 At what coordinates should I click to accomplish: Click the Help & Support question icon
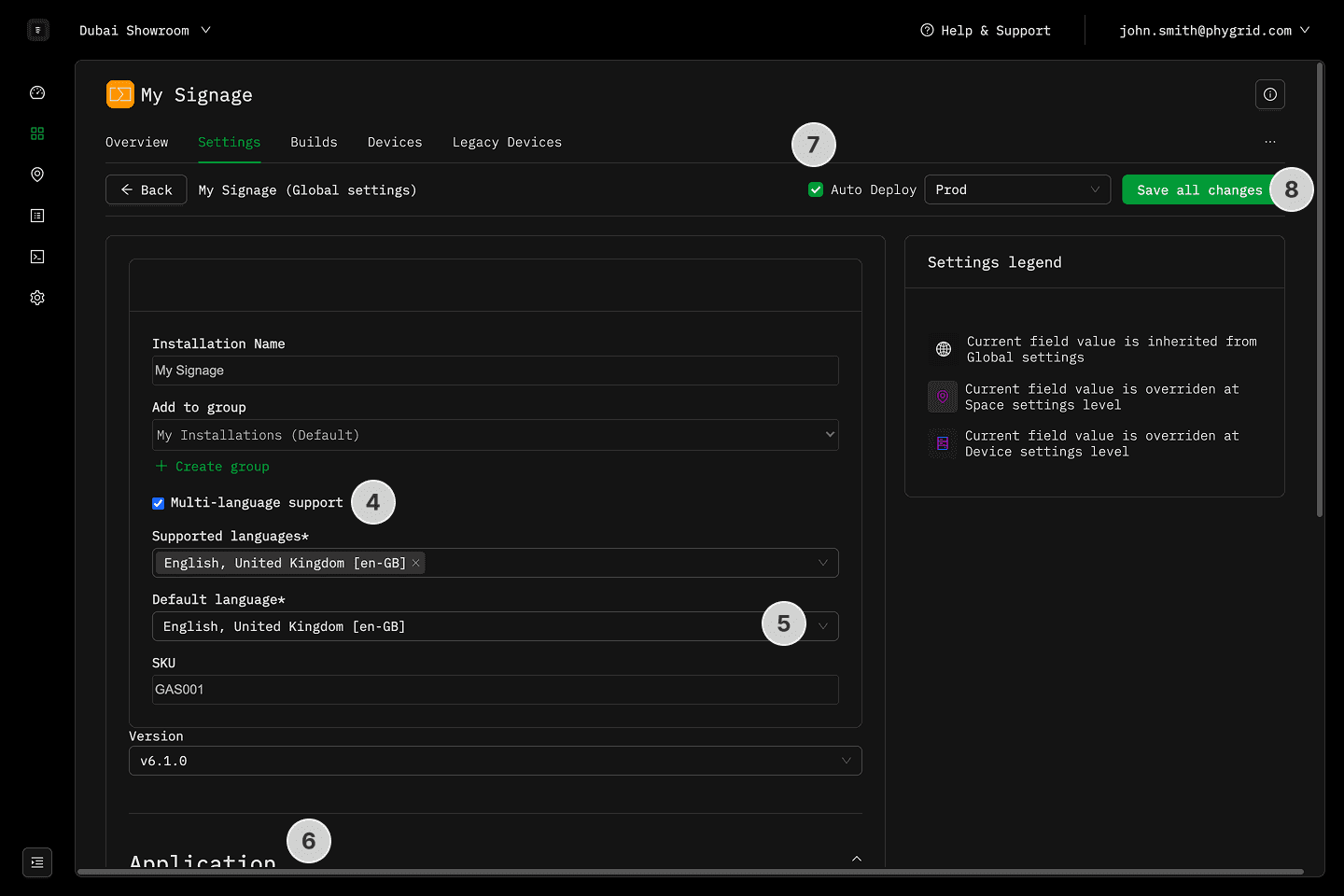click(927, 30)
